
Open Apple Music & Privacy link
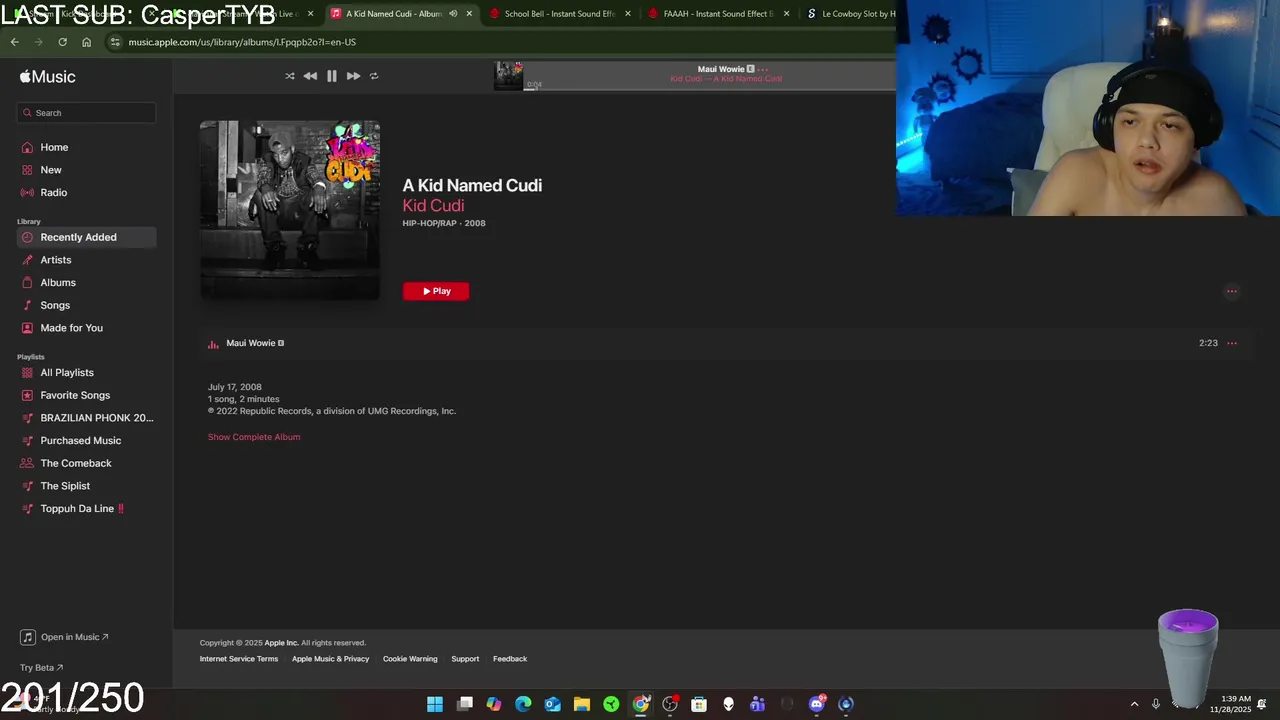pyautogui.click(x=330, y=659)
